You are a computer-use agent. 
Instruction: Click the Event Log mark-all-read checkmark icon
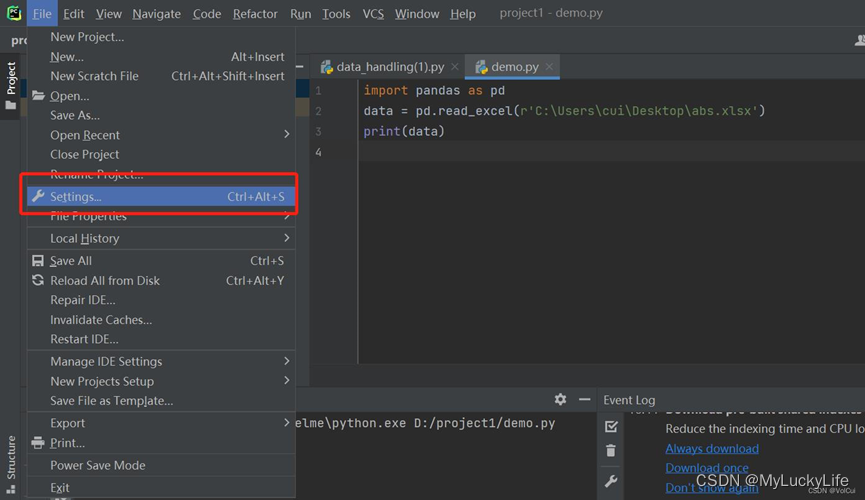pyautogui.click(x=611, y=426)
